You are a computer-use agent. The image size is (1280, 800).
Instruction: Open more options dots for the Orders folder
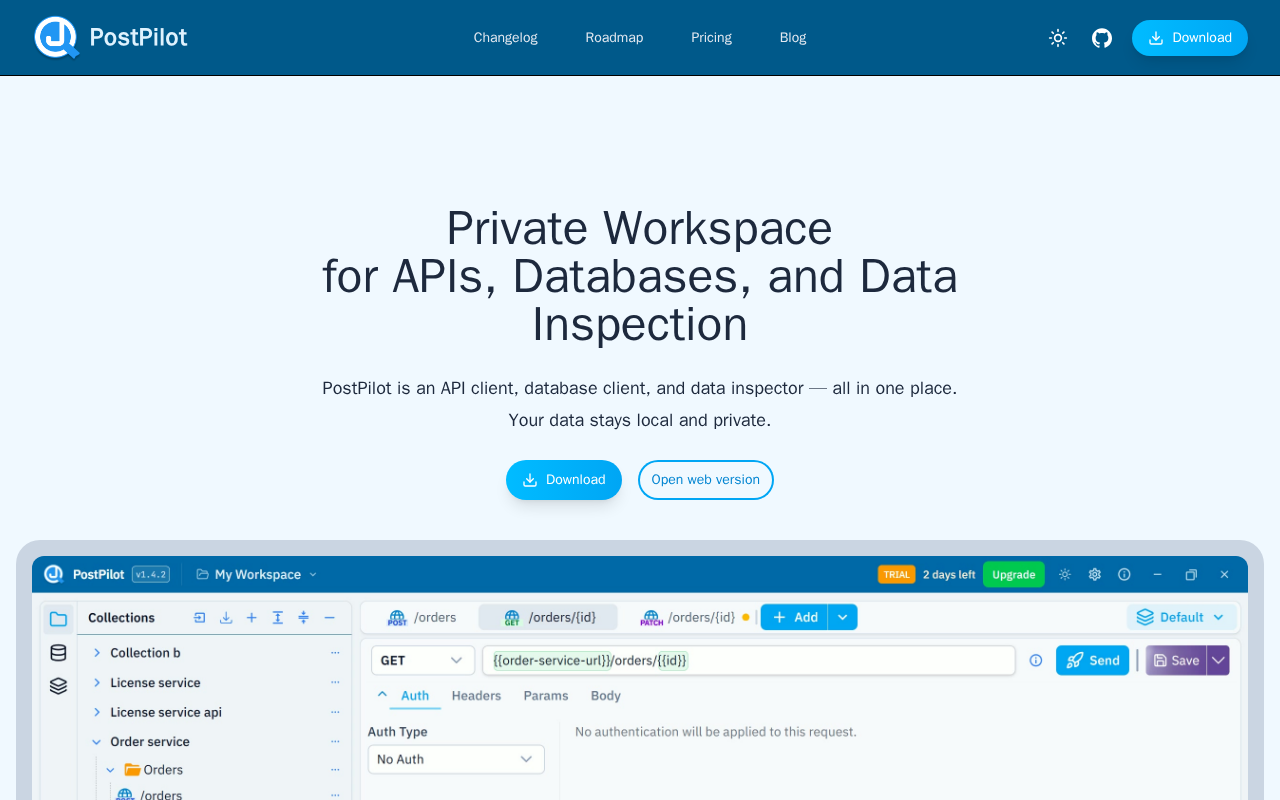(x=335, y=770)
